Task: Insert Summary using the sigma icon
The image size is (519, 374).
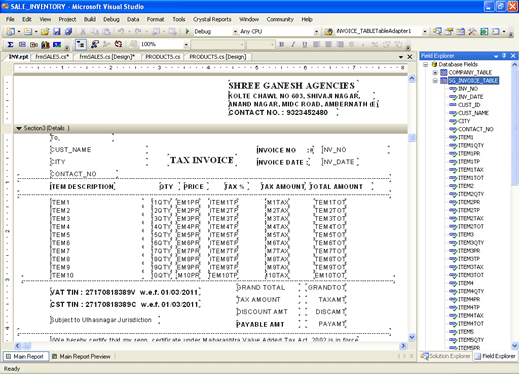Action: [x=10, y=44]
